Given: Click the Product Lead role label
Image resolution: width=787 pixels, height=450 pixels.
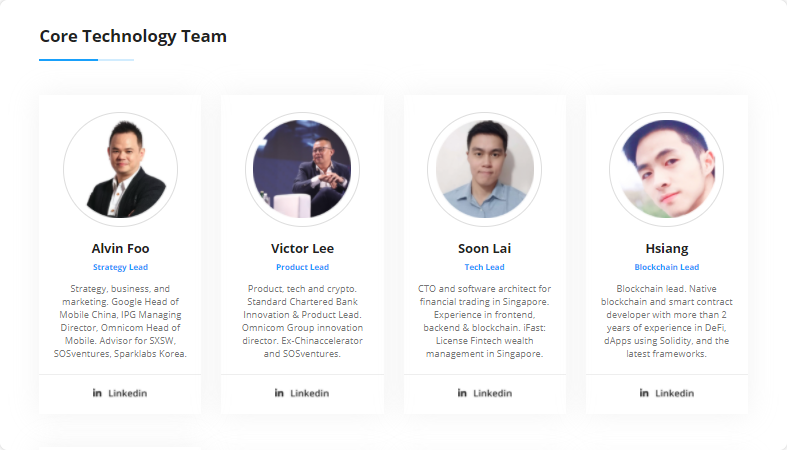Looking at the screenshot, I should tap(302, 267).
